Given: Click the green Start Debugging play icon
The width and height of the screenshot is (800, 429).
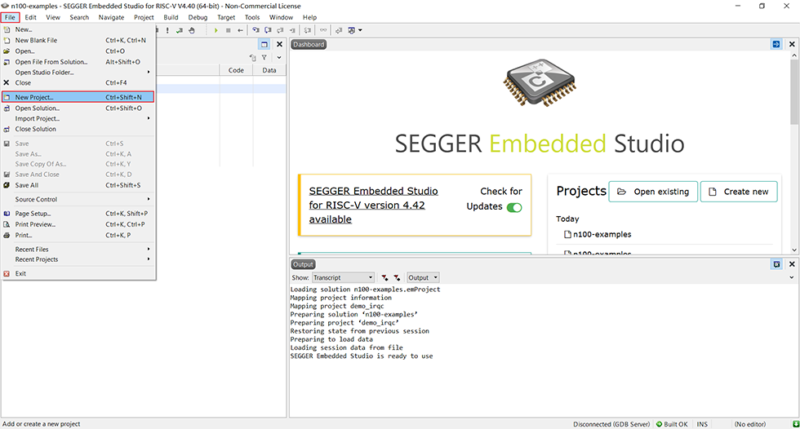Looking at the screenshot, I should click(x=216, y=30).
